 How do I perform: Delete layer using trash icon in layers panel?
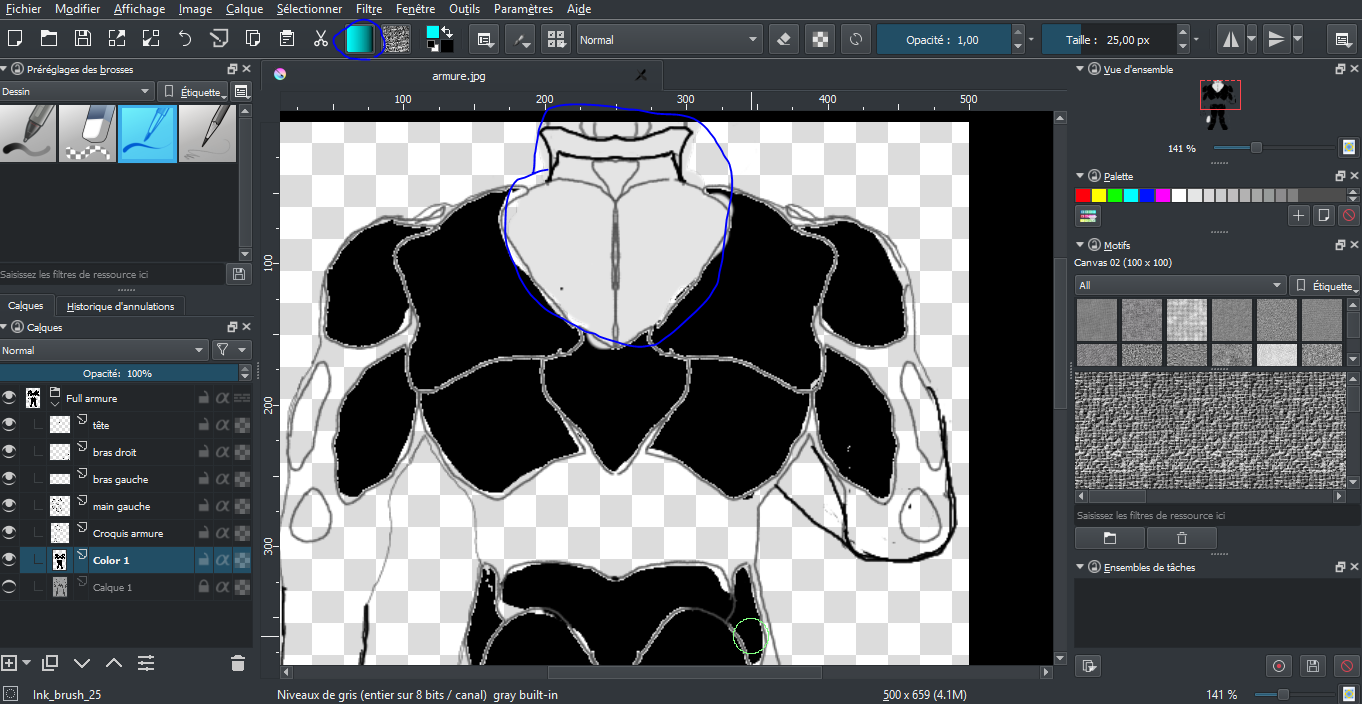(x=237, y=663)
